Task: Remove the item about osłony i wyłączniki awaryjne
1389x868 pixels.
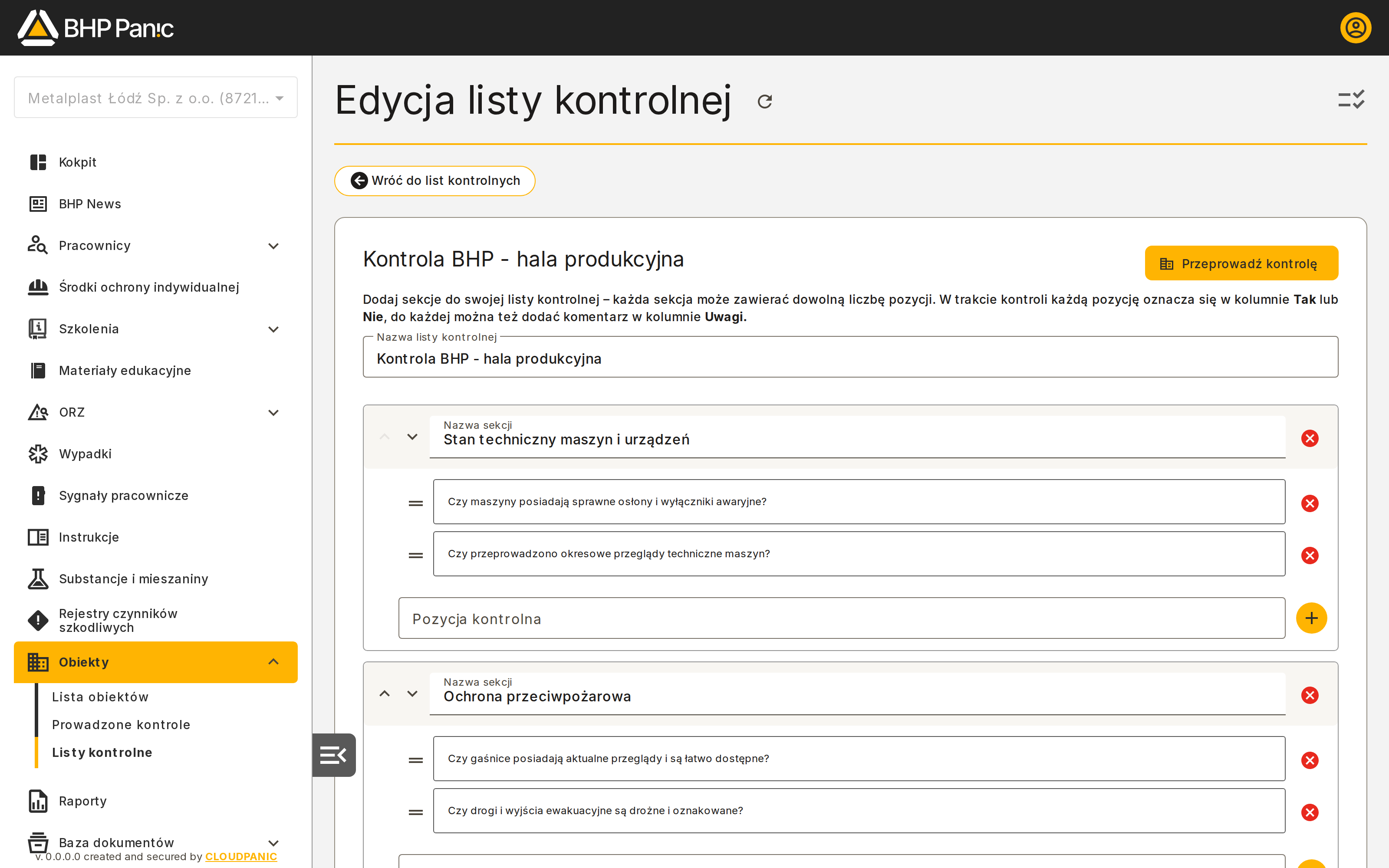Action: (x=1310, y=503)
